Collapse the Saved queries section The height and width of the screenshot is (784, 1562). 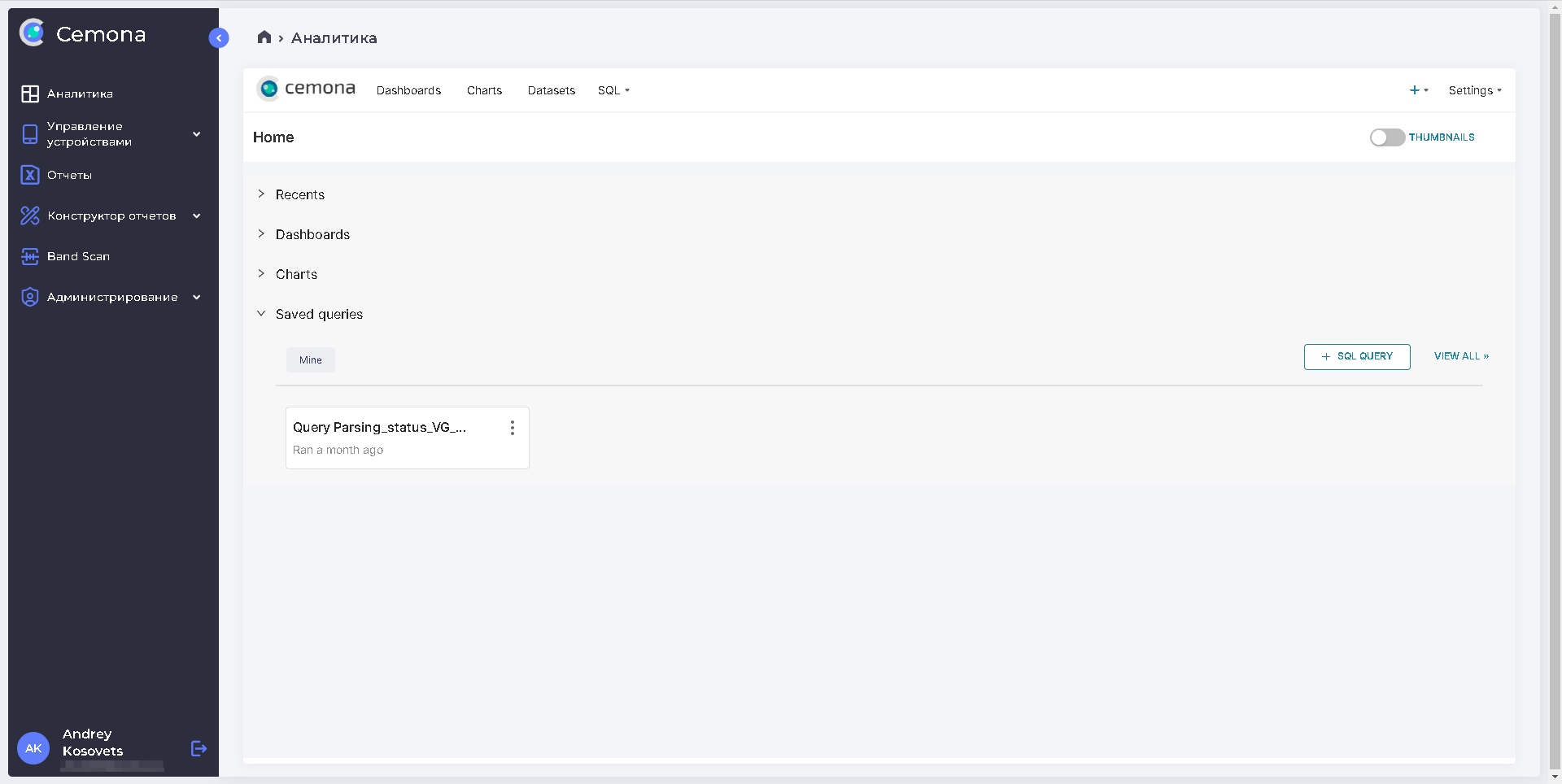point(261,314)
